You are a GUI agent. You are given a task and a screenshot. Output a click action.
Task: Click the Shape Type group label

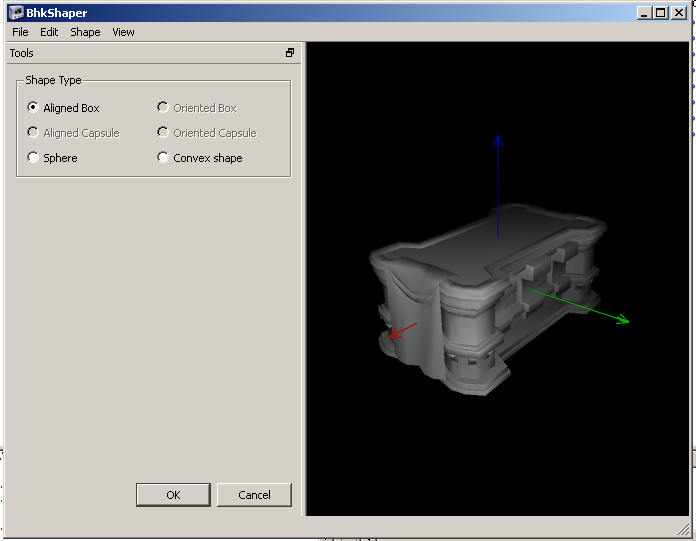tap(53, 80)
